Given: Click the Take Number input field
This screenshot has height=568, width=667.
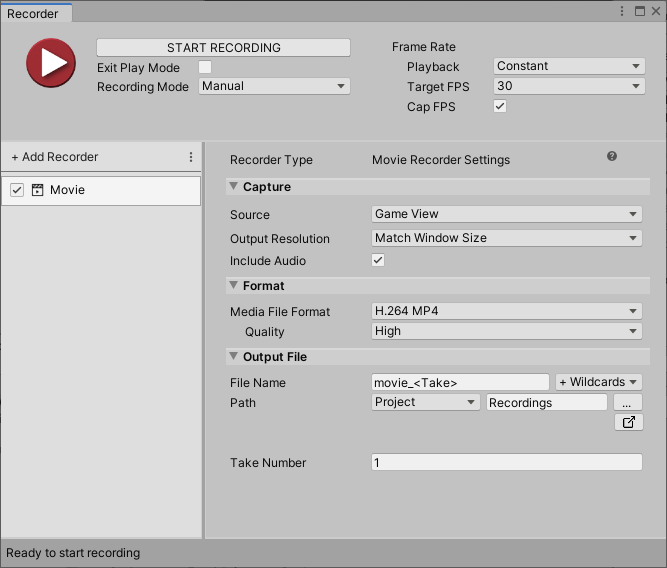Looking at the screenshot, I should (506, 463).
